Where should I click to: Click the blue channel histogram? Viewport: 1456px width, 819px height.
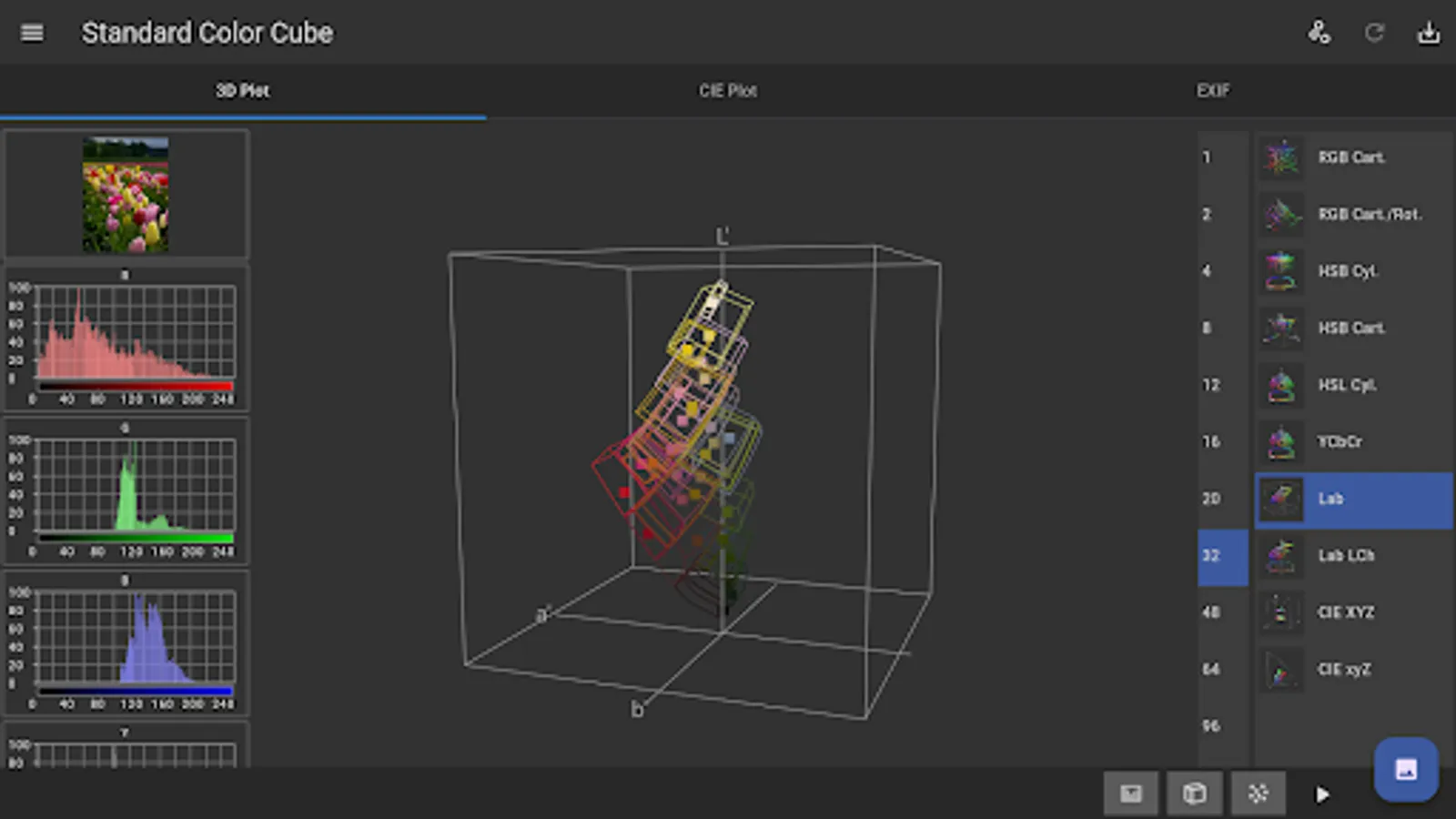pos(126,643)
